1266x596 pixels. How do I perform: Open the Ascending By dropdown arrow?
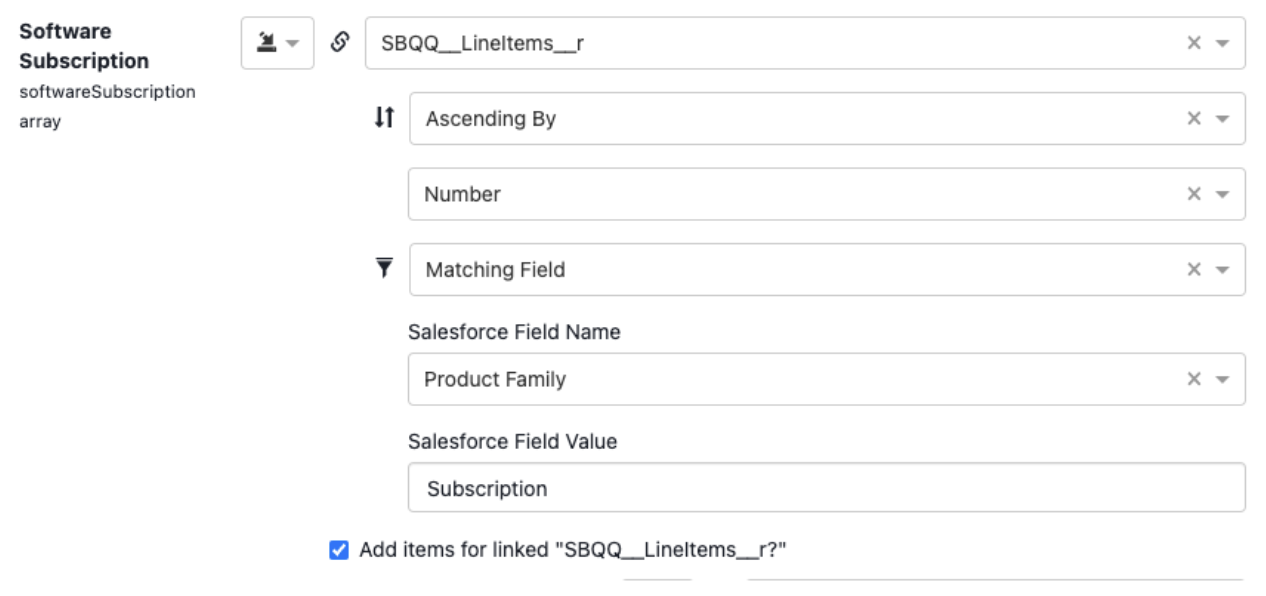click(1222, 119)
